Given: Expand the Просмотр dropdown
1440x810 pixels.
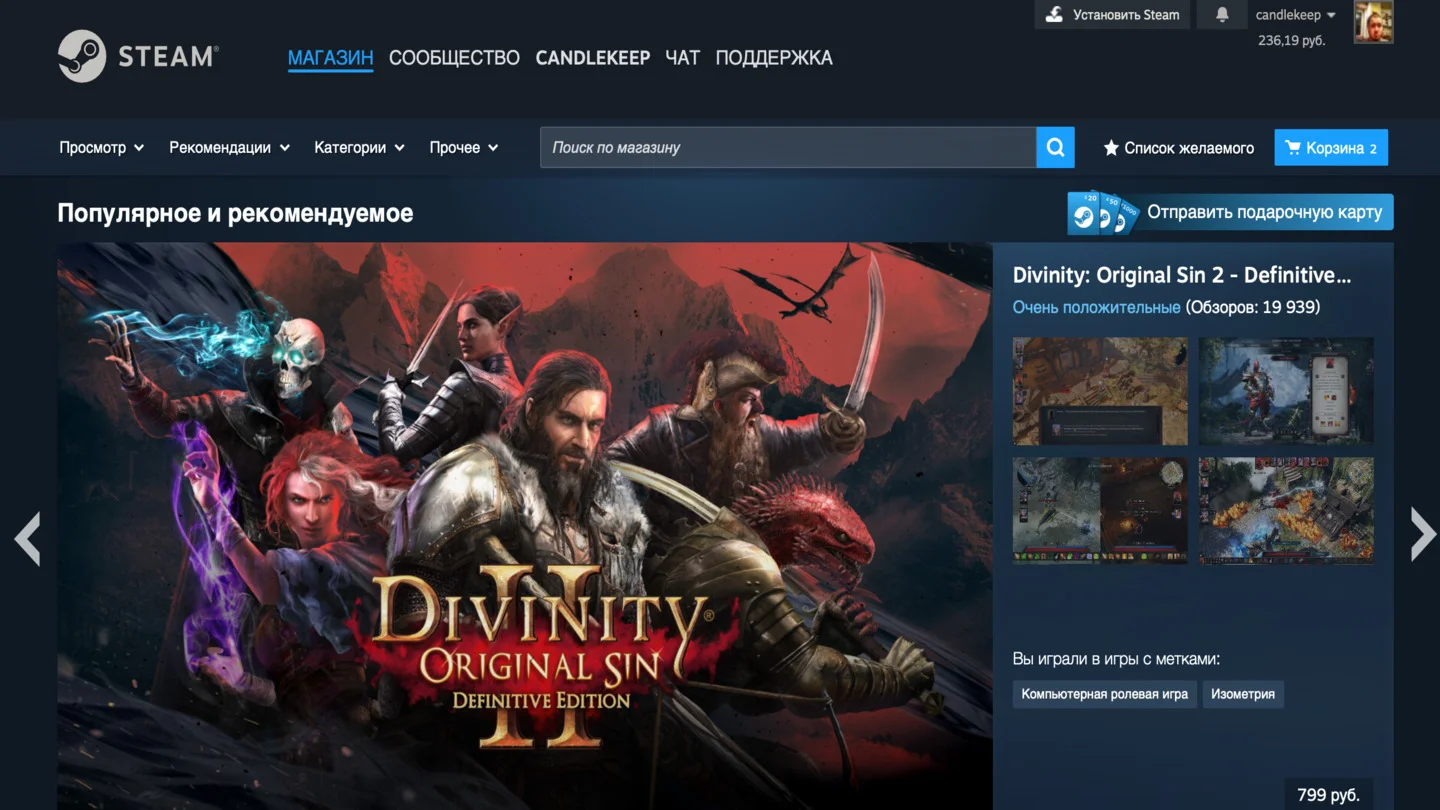Looking at the screenshot, I should click(x=102, y=148).
